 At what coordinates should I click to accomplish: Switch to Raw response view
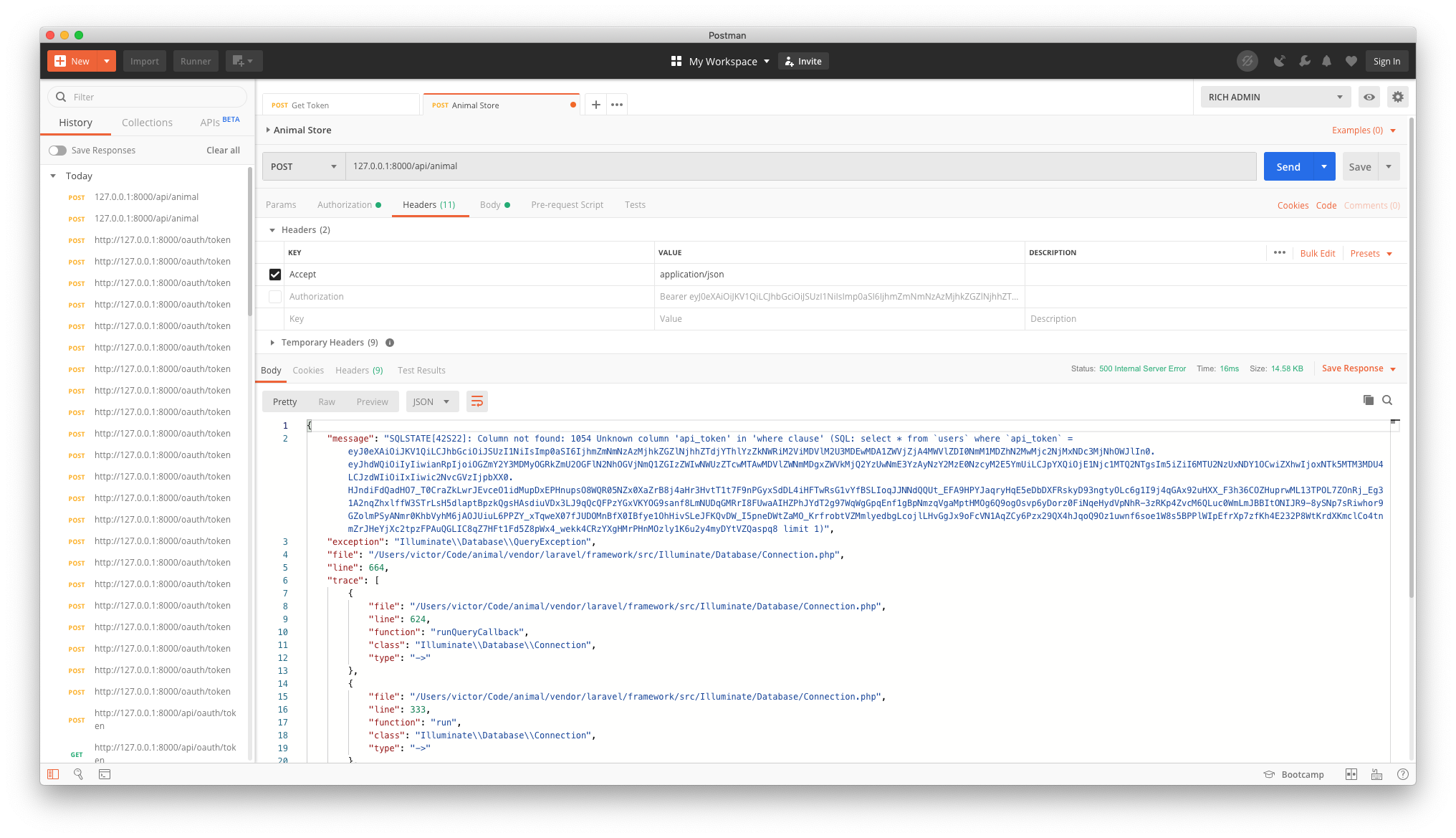[327, 402]
